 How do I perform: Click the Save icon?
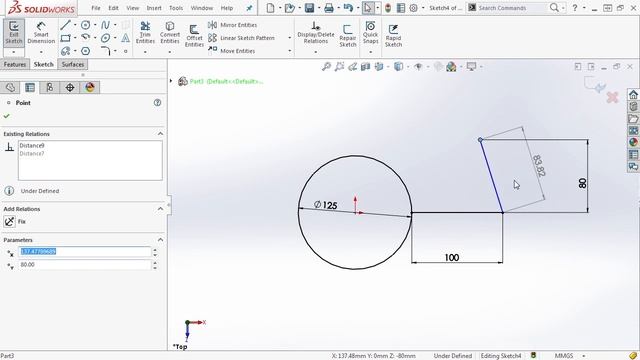(309, 8)
